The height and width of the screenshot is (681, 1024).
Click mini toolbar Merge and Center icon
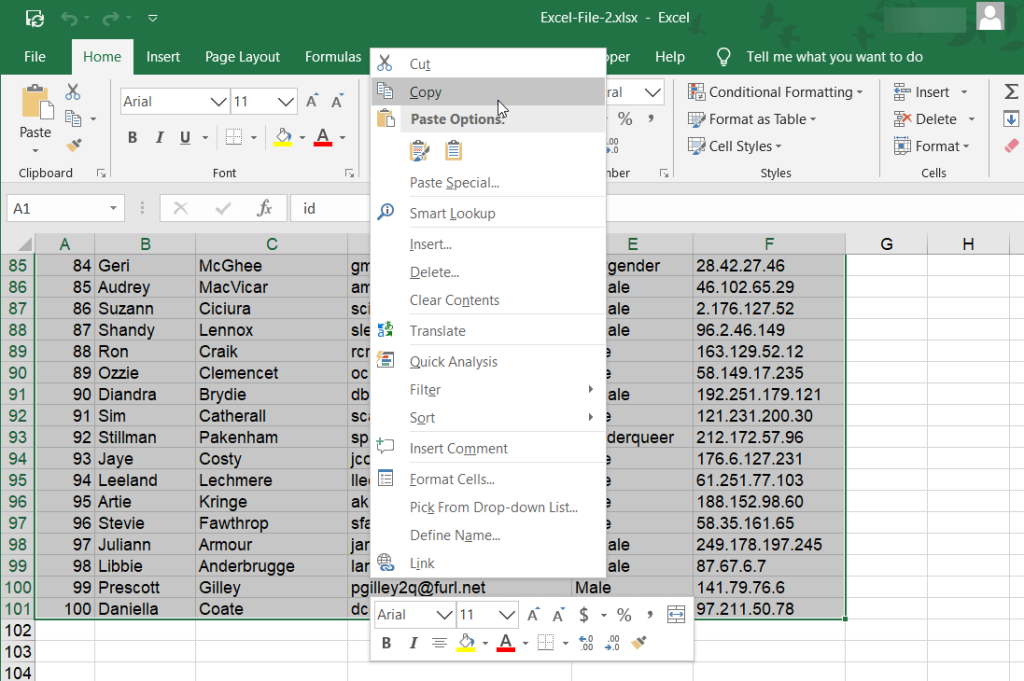coord(676,614)
